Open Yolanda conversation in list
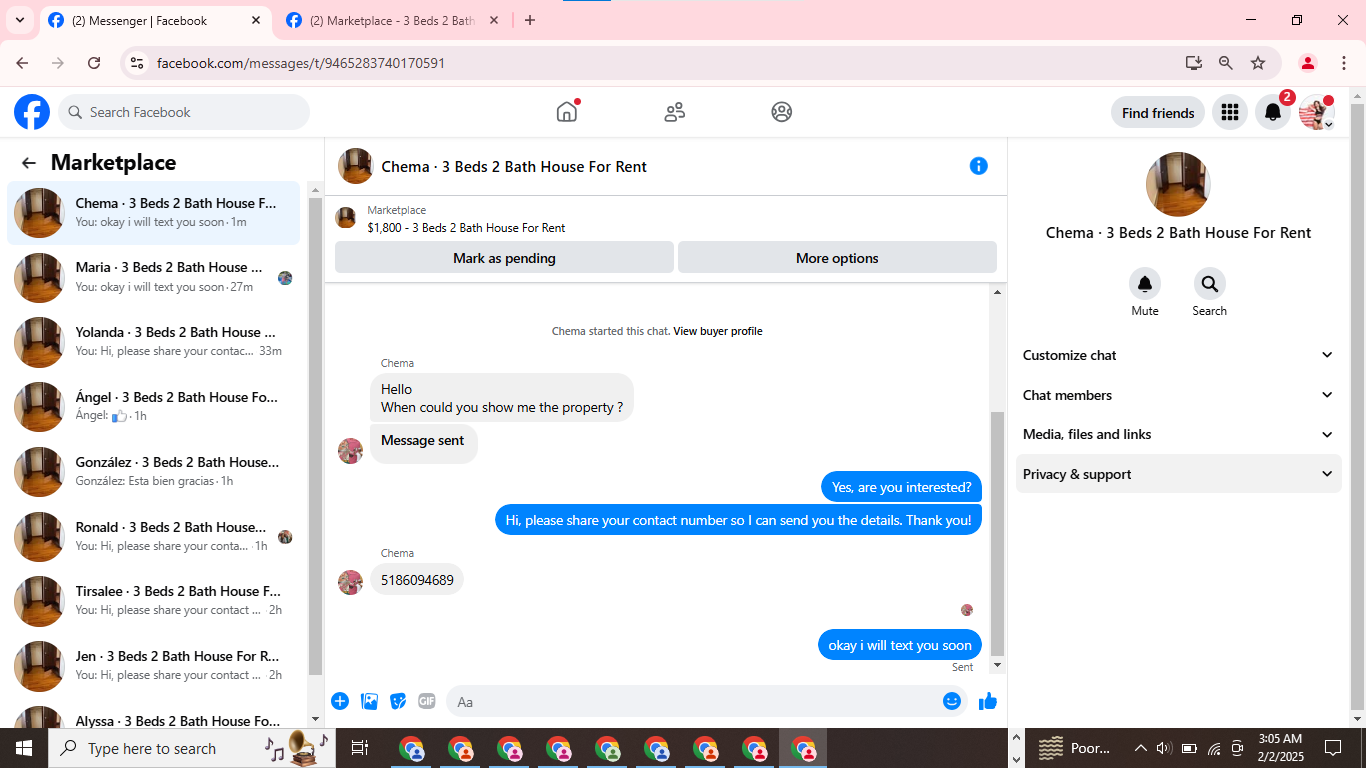The width and height of the screenshot is (1366, 768). [x=153, y=342]
